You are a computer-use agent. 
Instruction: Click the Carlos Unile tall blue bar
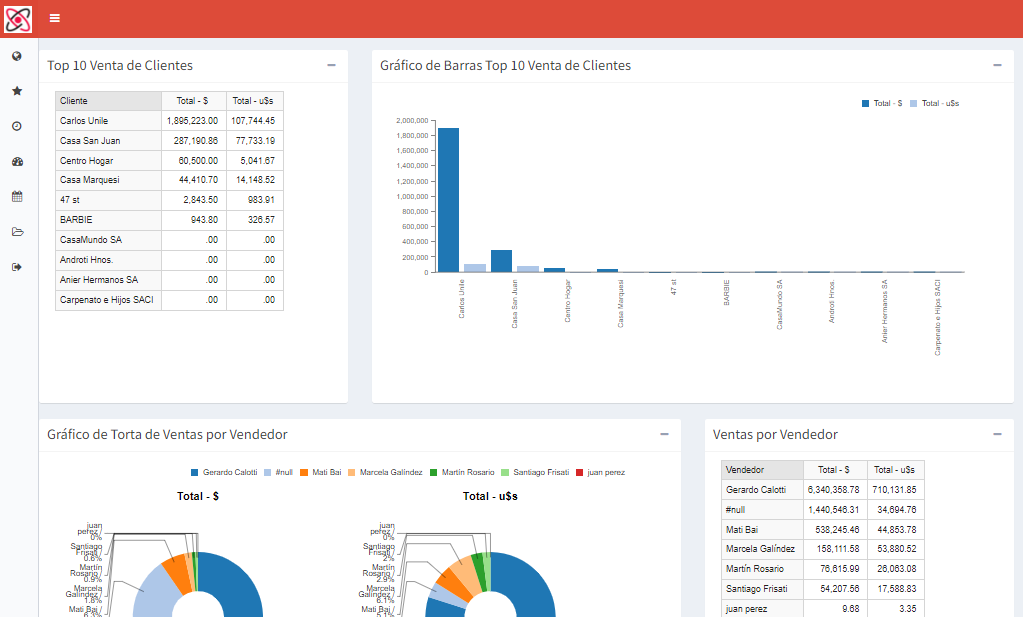click(x=448, y=200)
